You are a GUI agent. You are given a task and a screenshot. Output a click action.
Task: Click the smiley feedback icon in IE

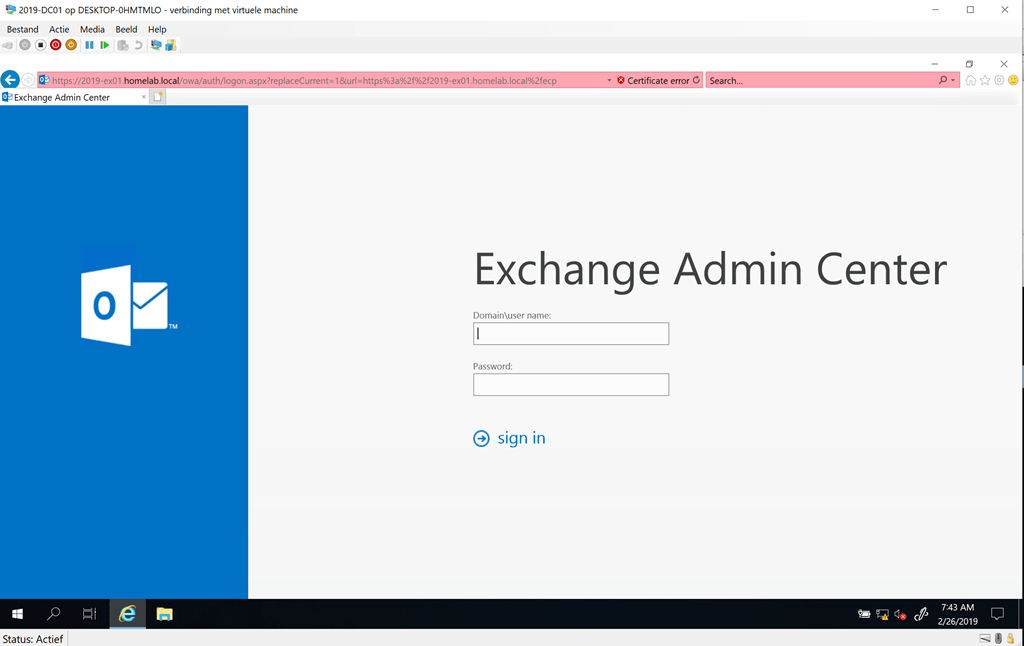[x=1013, y=80]
